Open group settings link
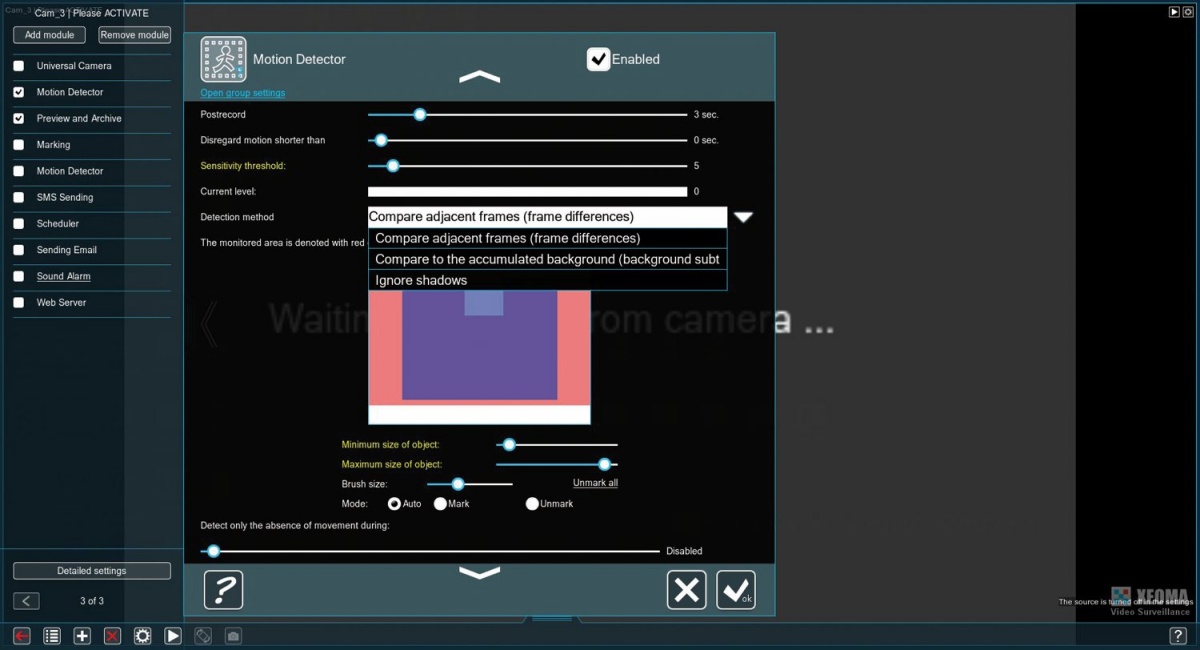Viewport: 1200px width, 650px height. [x=243, y=93]
